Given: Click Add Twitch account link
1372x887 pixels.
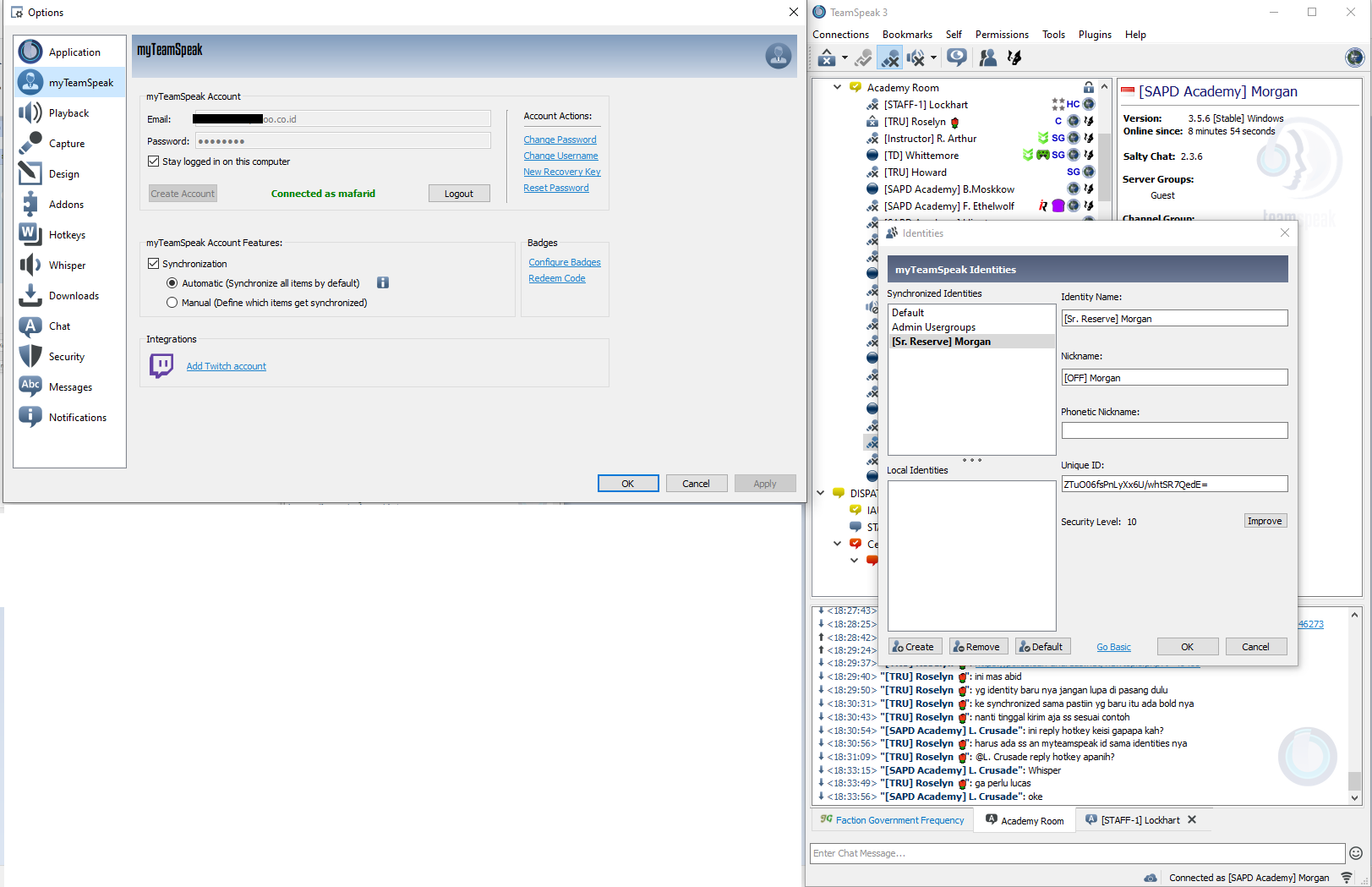Looking at the screenshot, I should (x=226, y=366).
